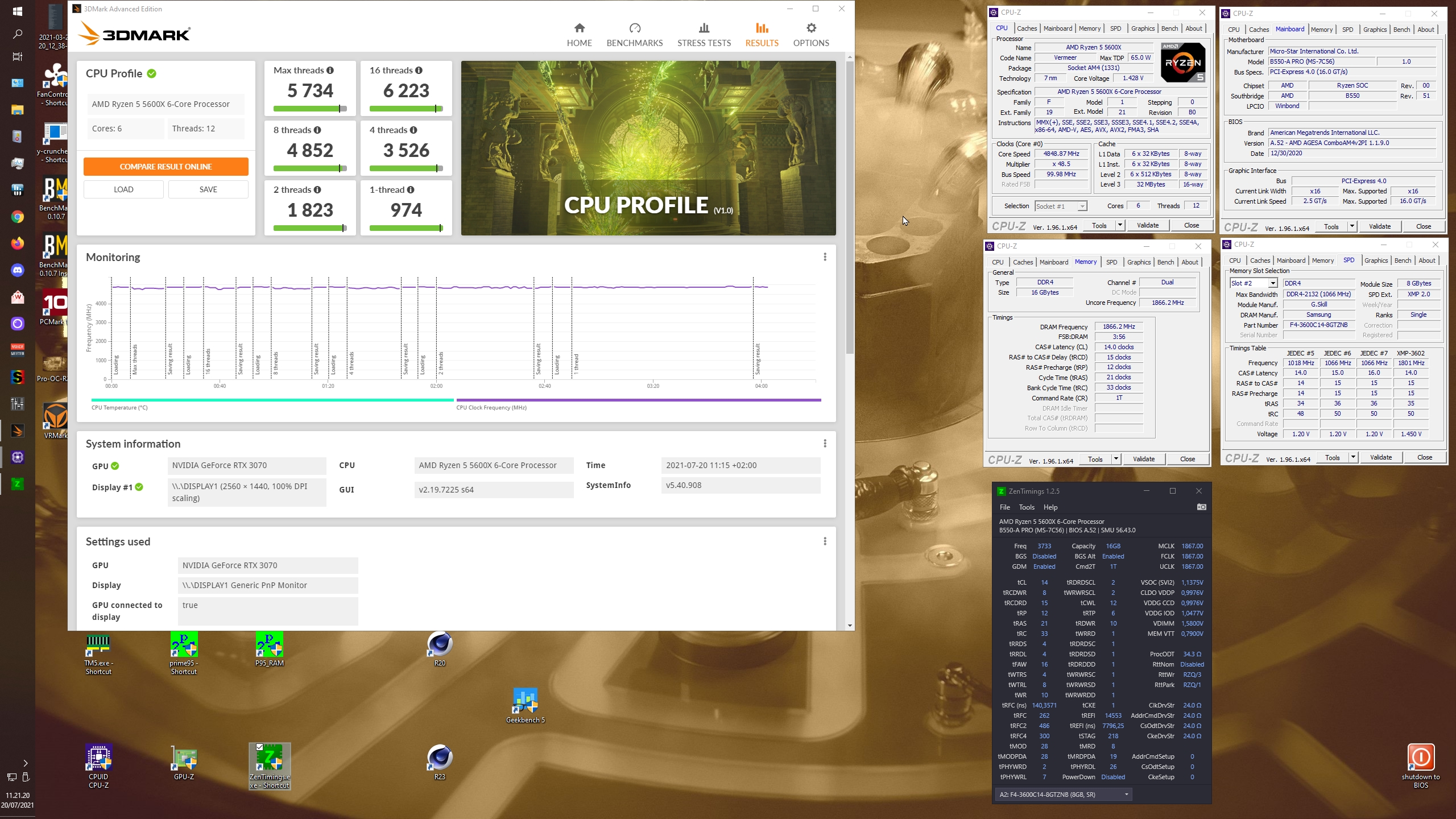Viewport: 1456px width, 819px height.
Task: Open the Monitoring panel options menu
Action: click(x=825, y=257)
